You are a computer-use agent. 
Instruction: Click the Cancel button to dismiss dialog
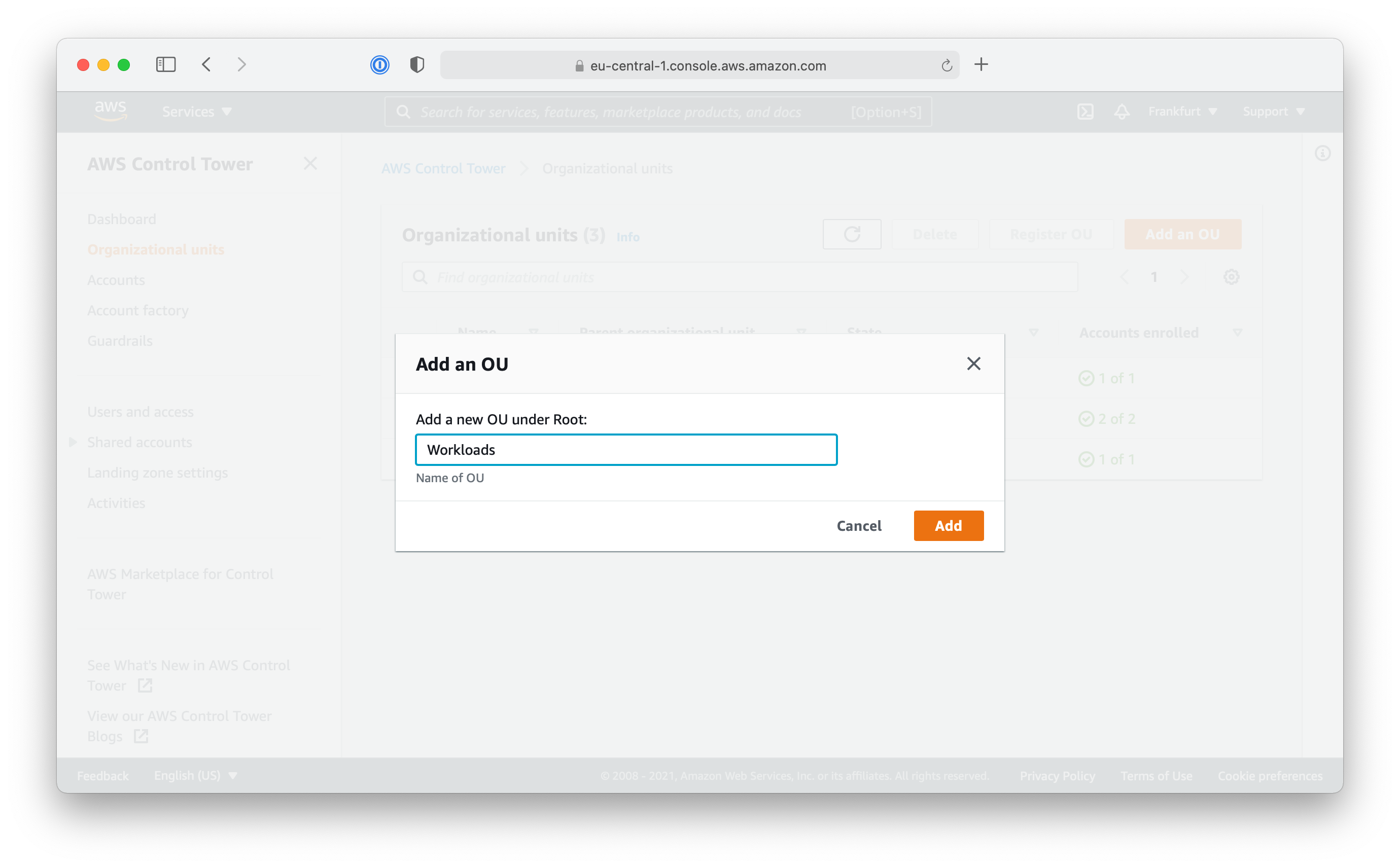click(858, 525)
